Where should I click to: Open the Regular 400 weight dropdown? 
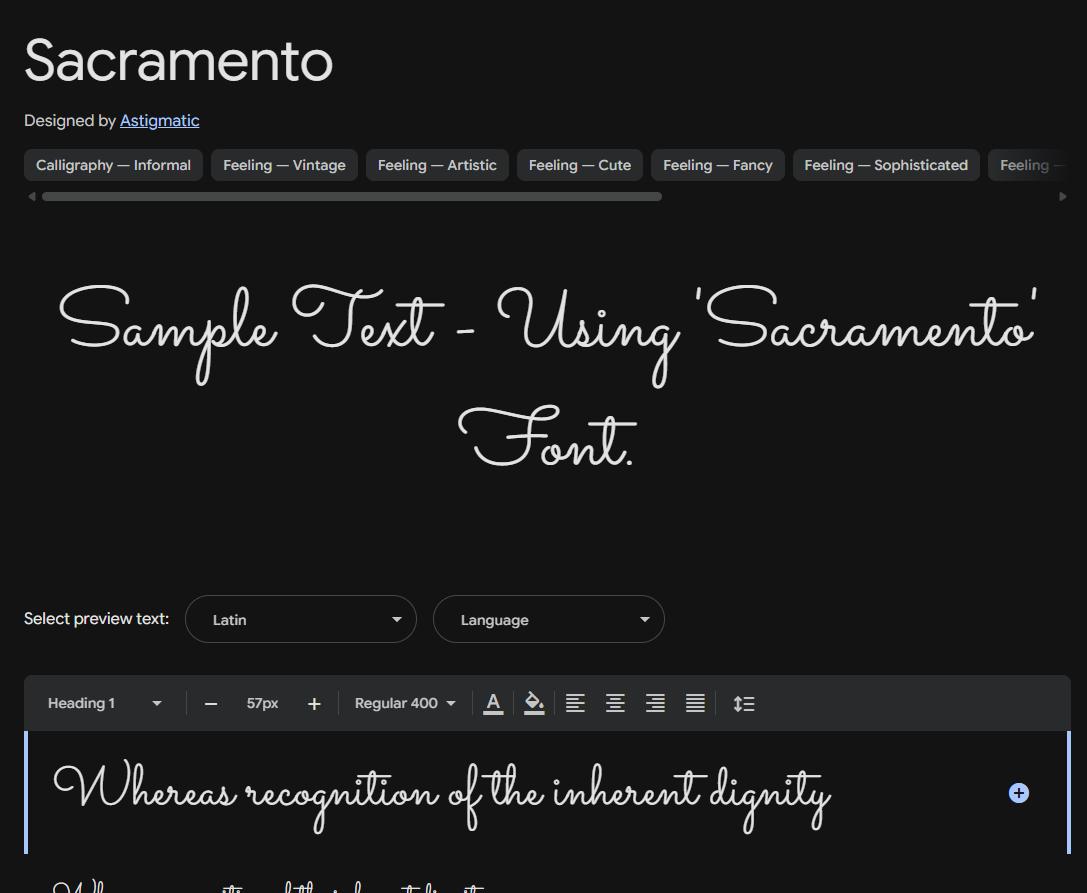(x=405, y=703)
